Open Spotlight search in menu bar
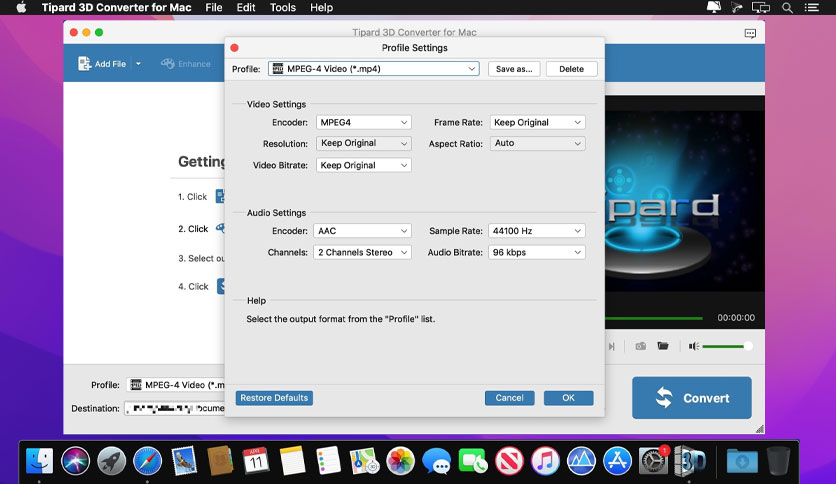This screenshot has width=836, height=484. [787, 7]
